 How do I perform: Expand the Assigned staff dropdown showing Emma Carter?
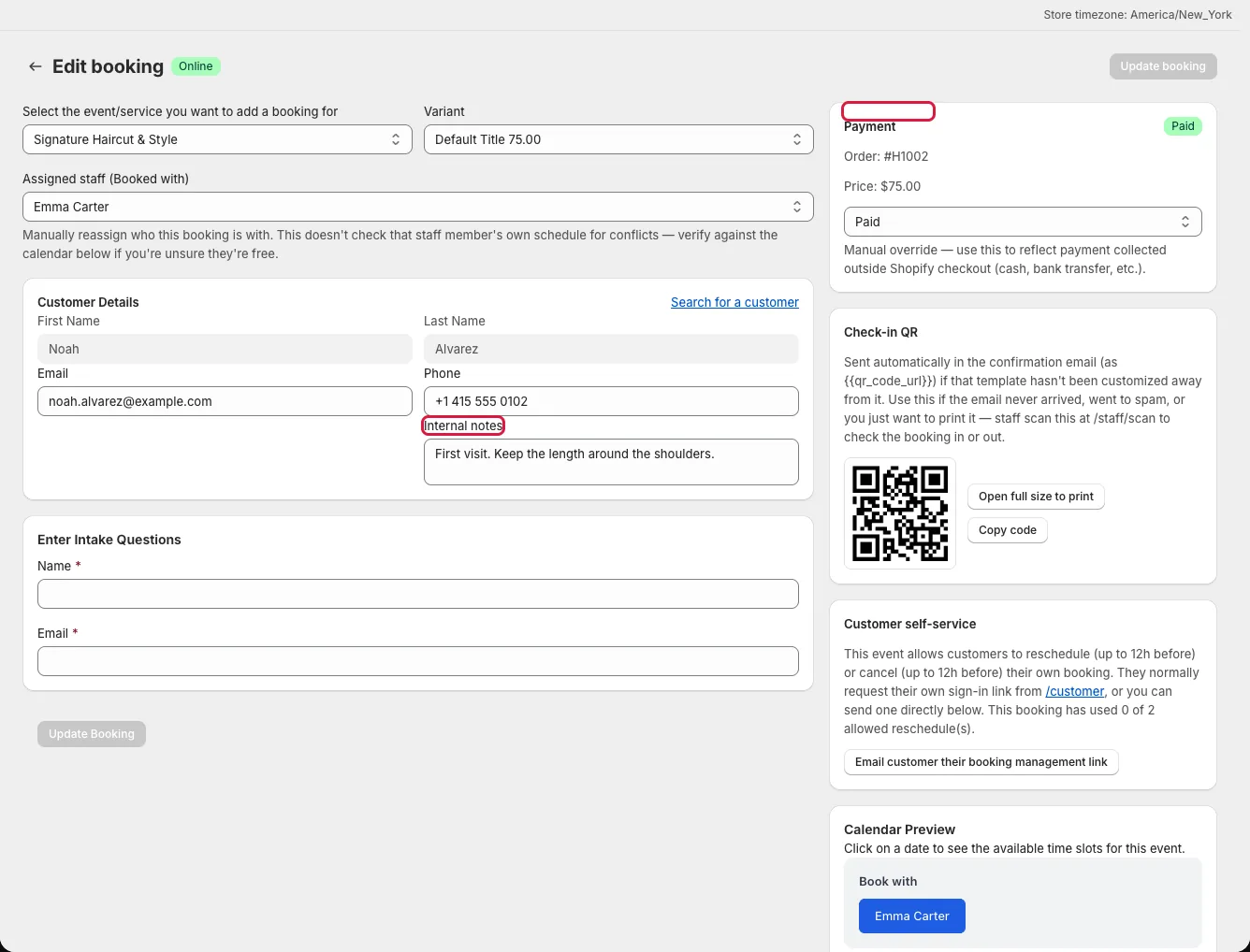point(418,207)
